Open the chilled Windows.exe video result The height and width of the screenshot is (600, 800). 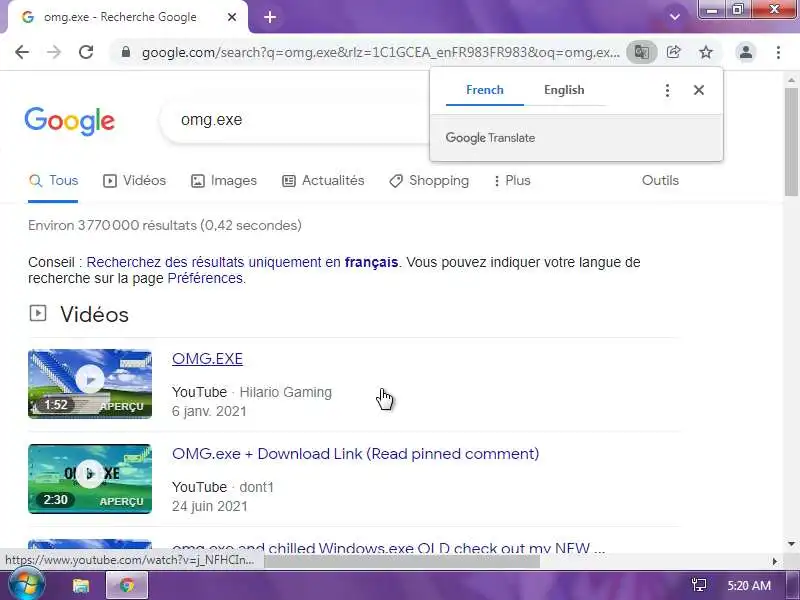(388, 548)
